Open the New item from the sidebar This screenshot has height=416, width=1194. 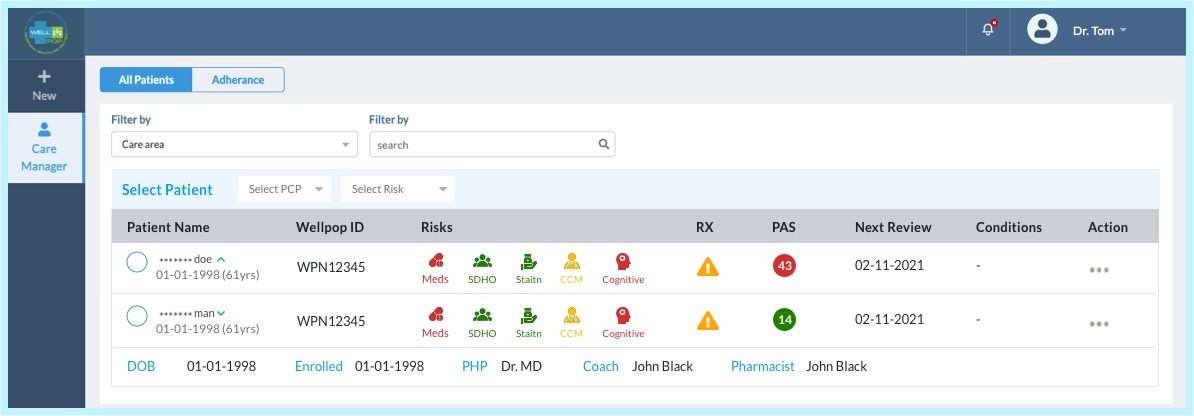coord(44,85)
